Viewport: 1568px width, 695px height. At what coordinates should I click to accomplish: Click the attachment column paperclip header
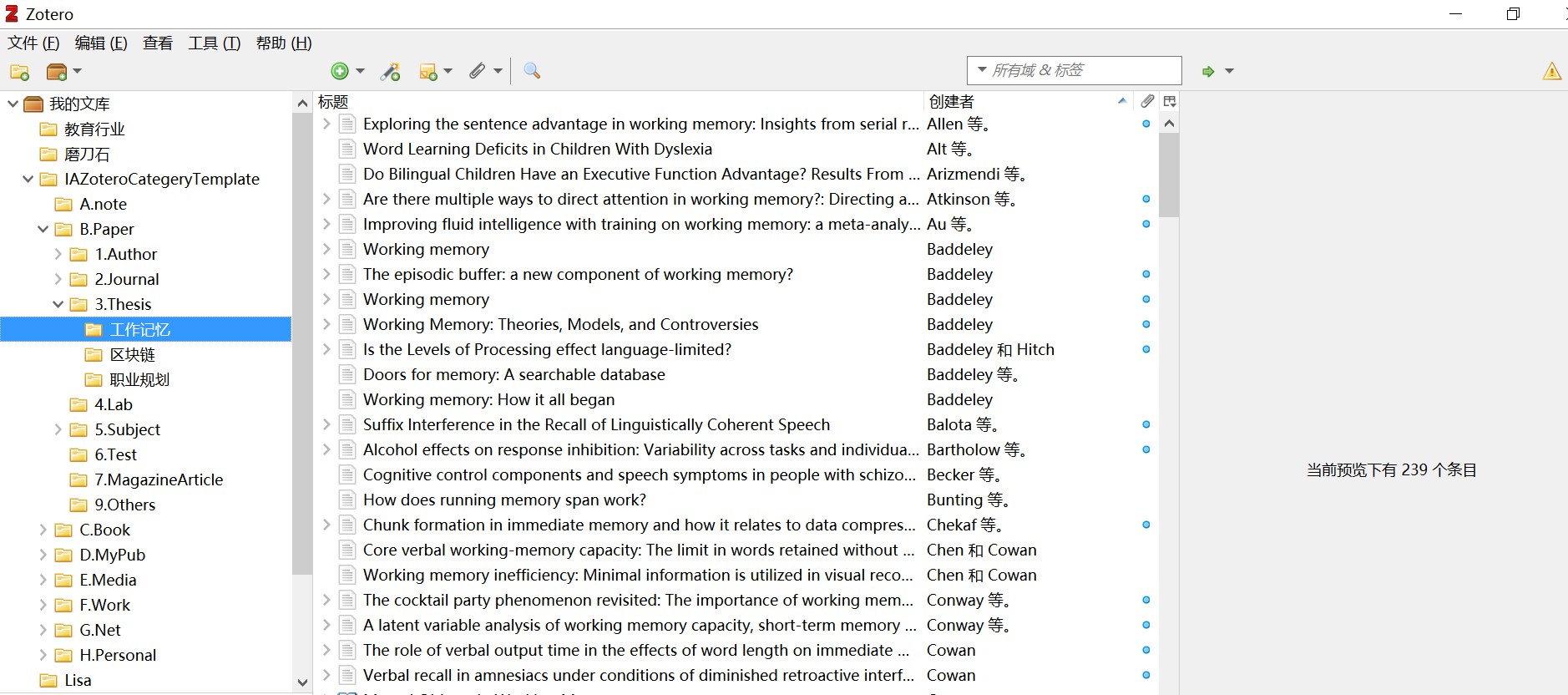(1148, 101)
